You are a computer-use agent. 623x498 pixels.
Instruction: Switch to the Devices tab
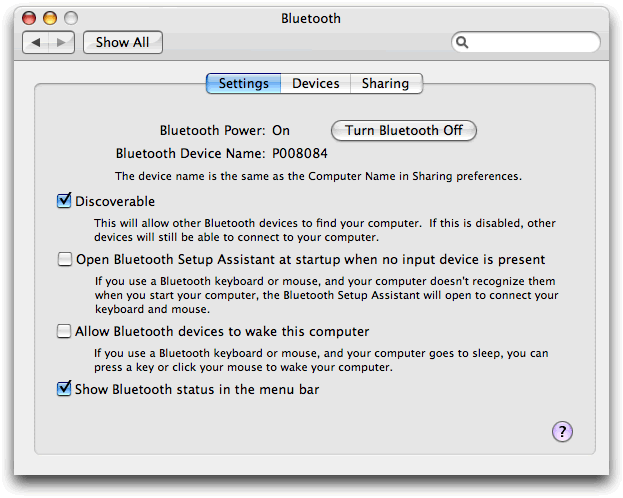pyautogui.click(x=315, y=84)
